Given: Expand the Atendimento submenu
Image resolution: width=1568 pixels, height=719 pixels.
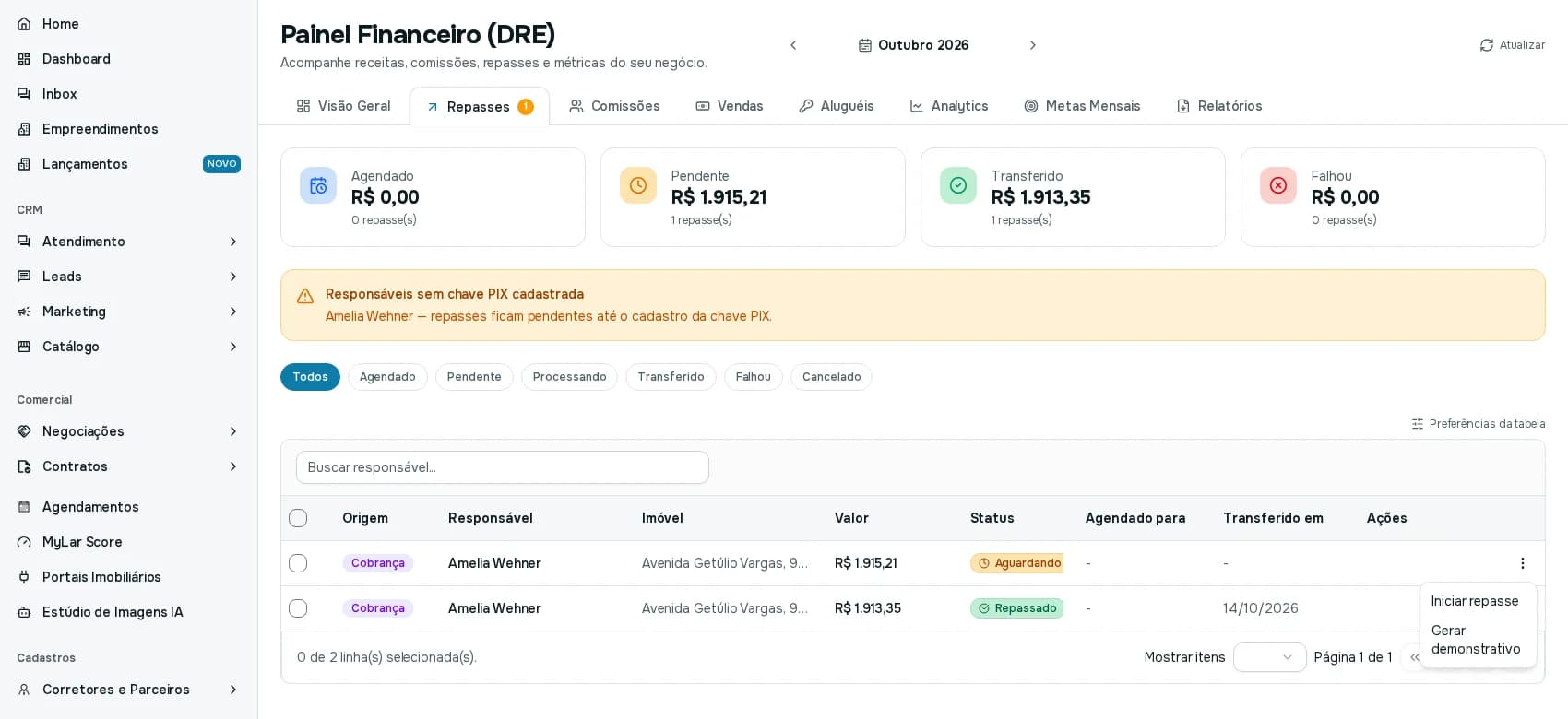Looking at the screenshot, I should point(128,242).
